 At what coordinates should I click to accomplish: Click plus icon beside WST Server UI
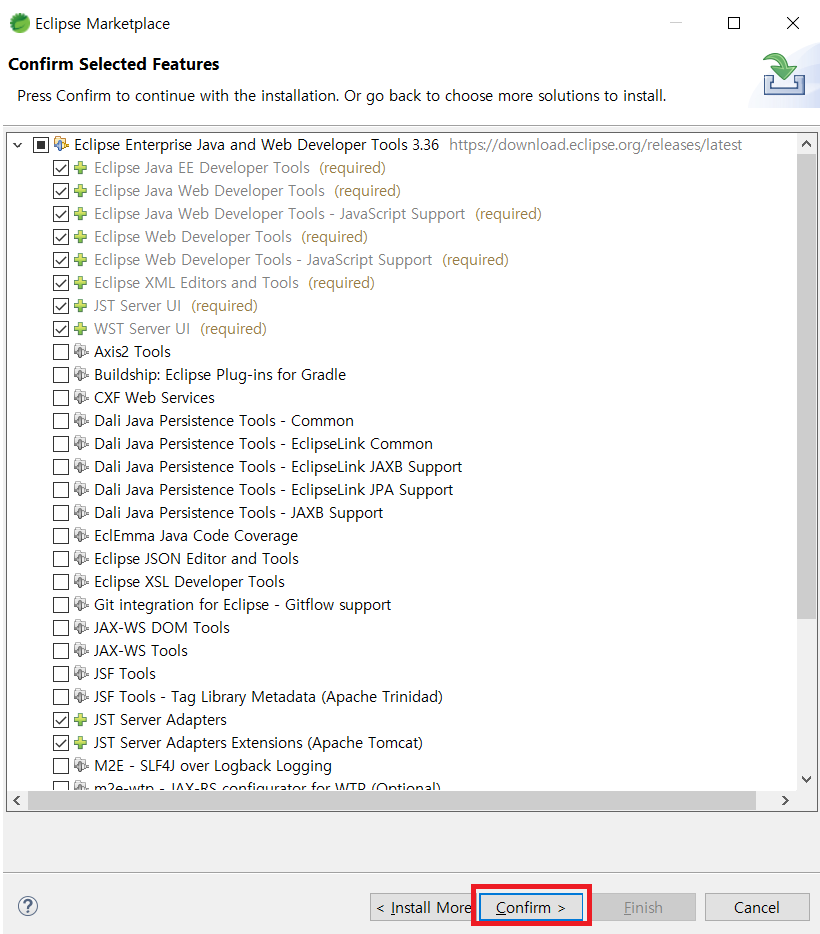tap(80, 329)
